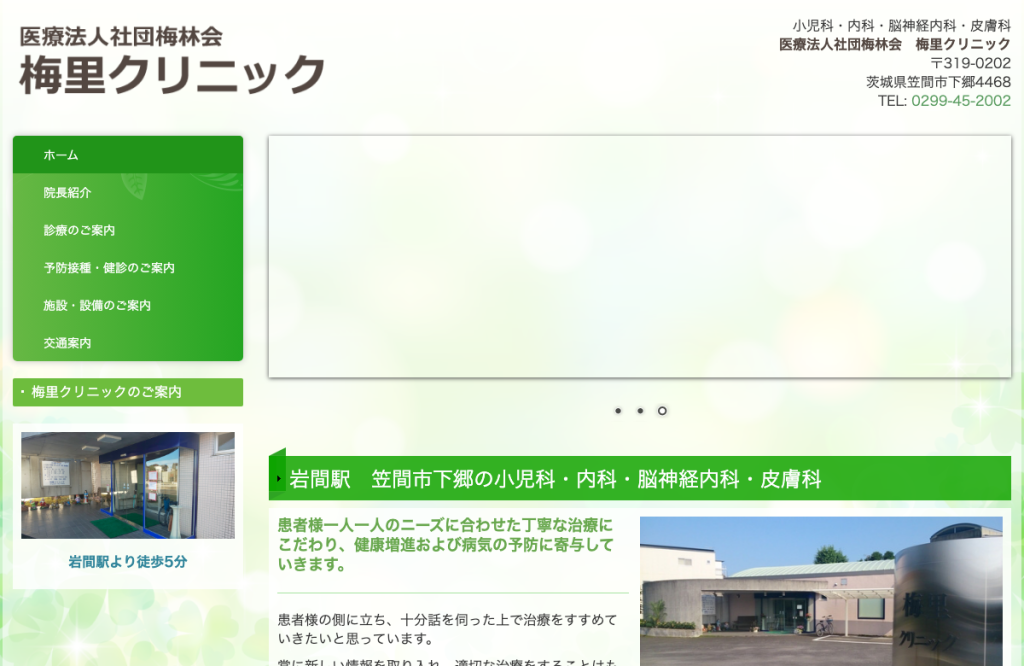Image resolution: width=1024 pixels, height=666 pixels.
Task: Select 予防接種・健診のご案内 in sidebar
Action: 128,268
